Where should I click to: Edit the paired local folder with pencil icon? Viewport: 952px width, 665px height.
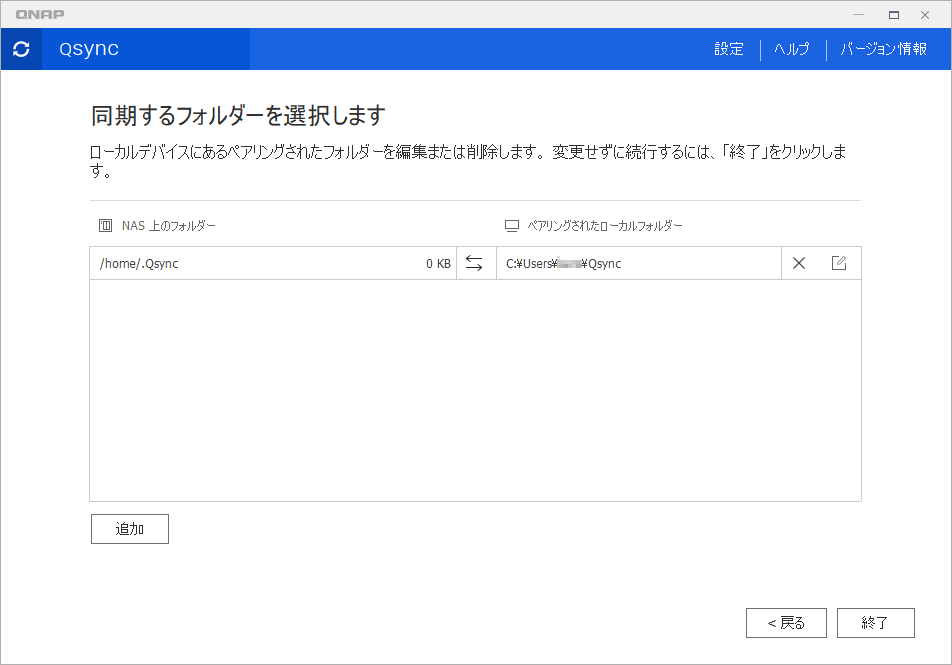839,263
